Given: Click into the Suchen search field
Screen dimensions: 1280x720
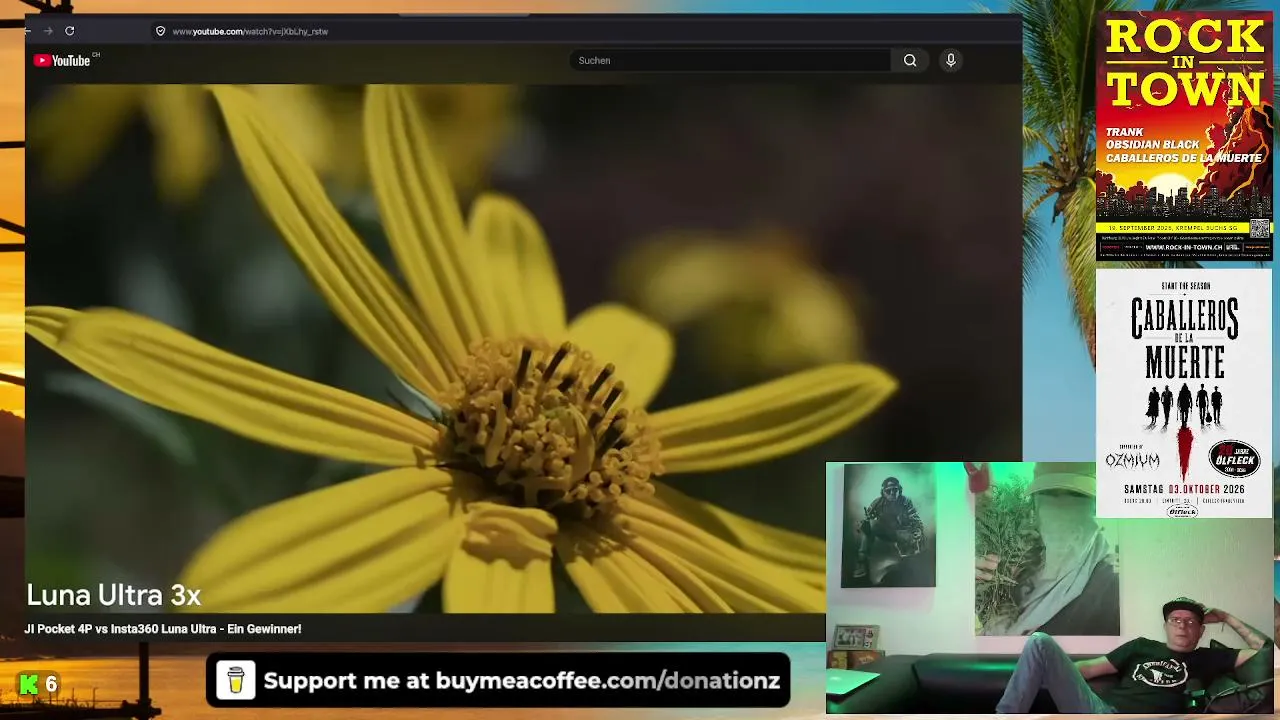Looking at the screenshot, I should (730, 60).
